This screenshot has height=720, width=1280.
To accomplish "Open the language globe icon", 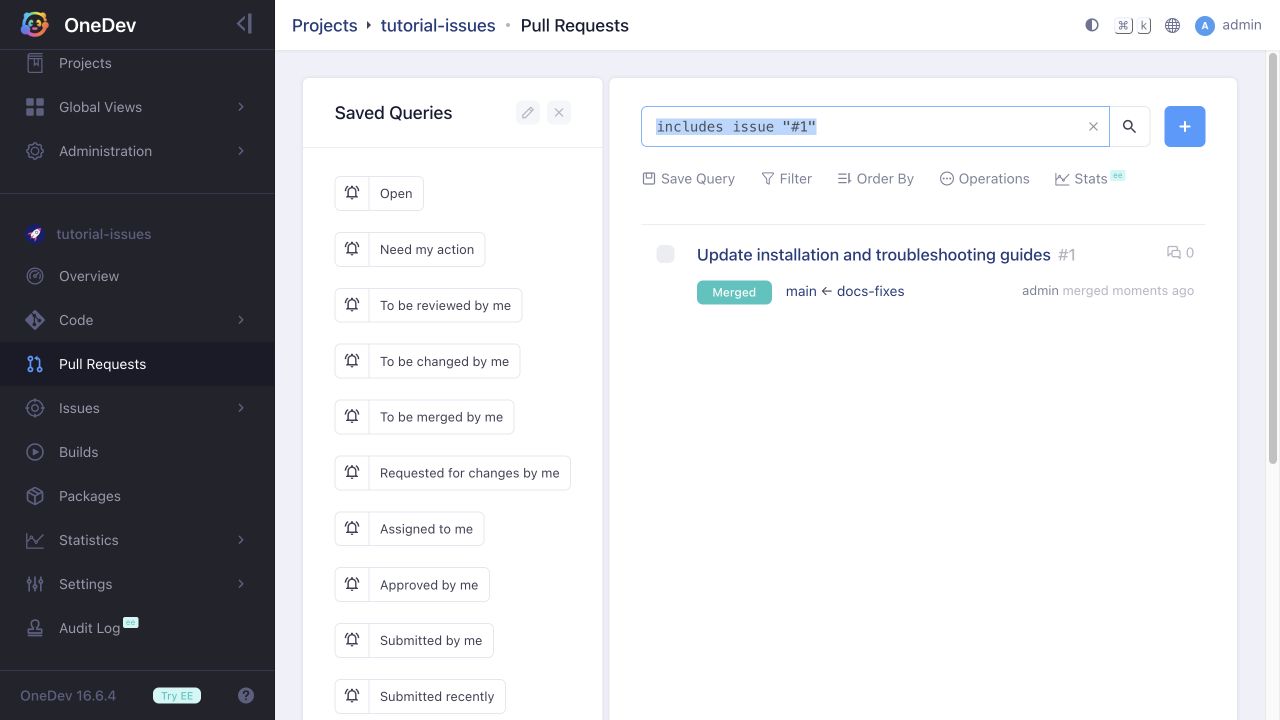I will click(x=1172, y=25).
